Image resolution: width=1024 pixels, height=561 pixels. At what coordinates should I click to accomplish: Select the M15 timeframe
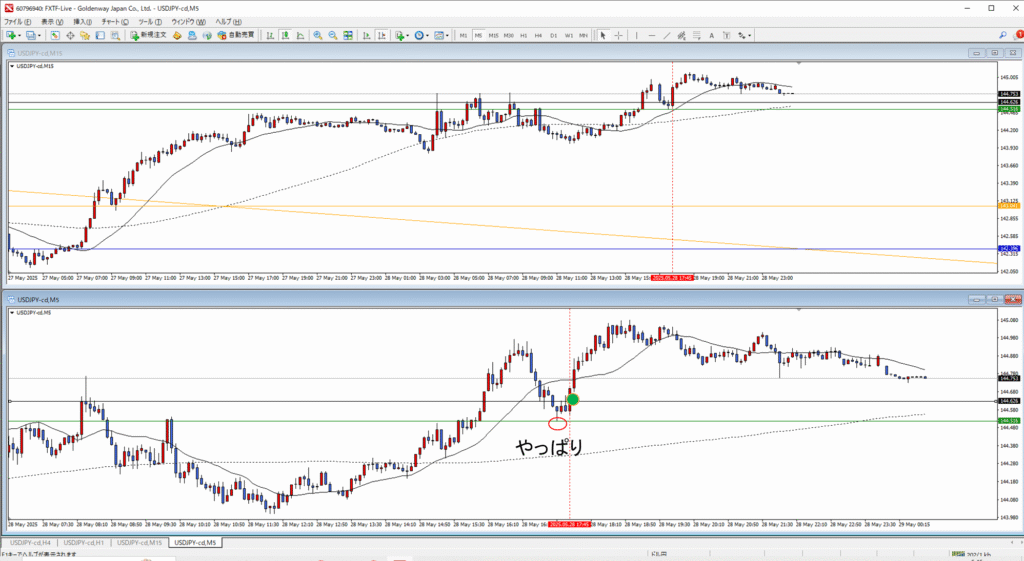[493, 35]
